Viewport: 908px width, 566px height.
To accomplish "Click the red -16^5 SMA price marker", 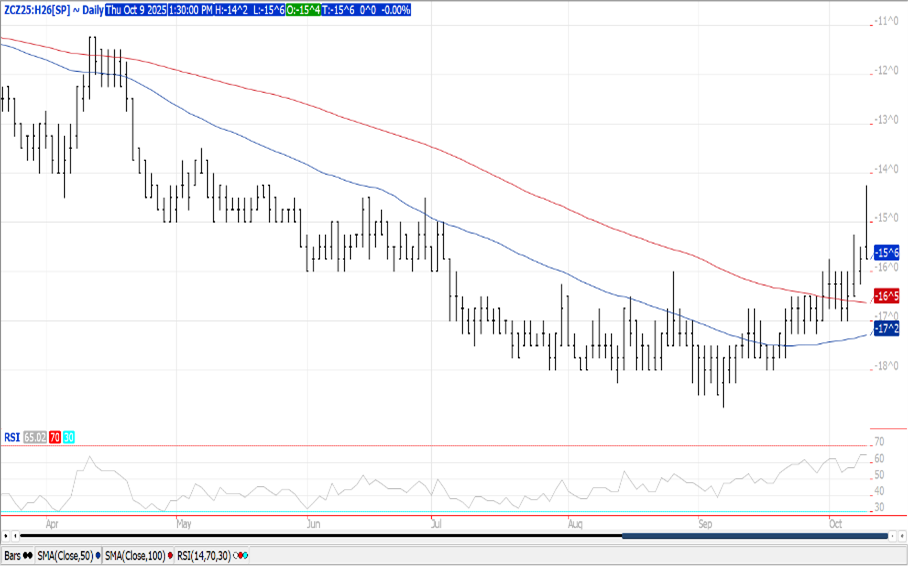I will pos(886,296).
